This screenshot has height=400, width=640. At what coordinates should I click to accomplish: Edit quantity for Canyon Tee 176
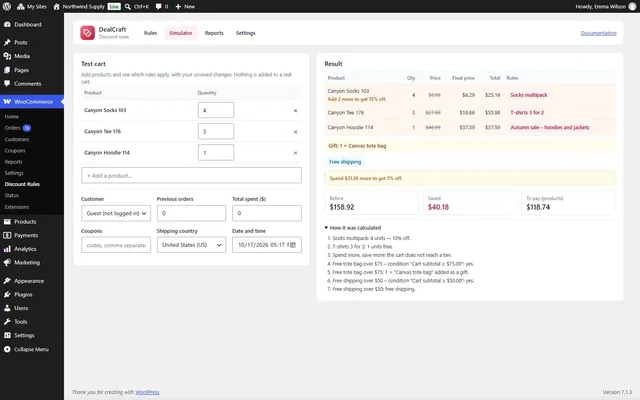pyautogui.click(x=216, y=131)
